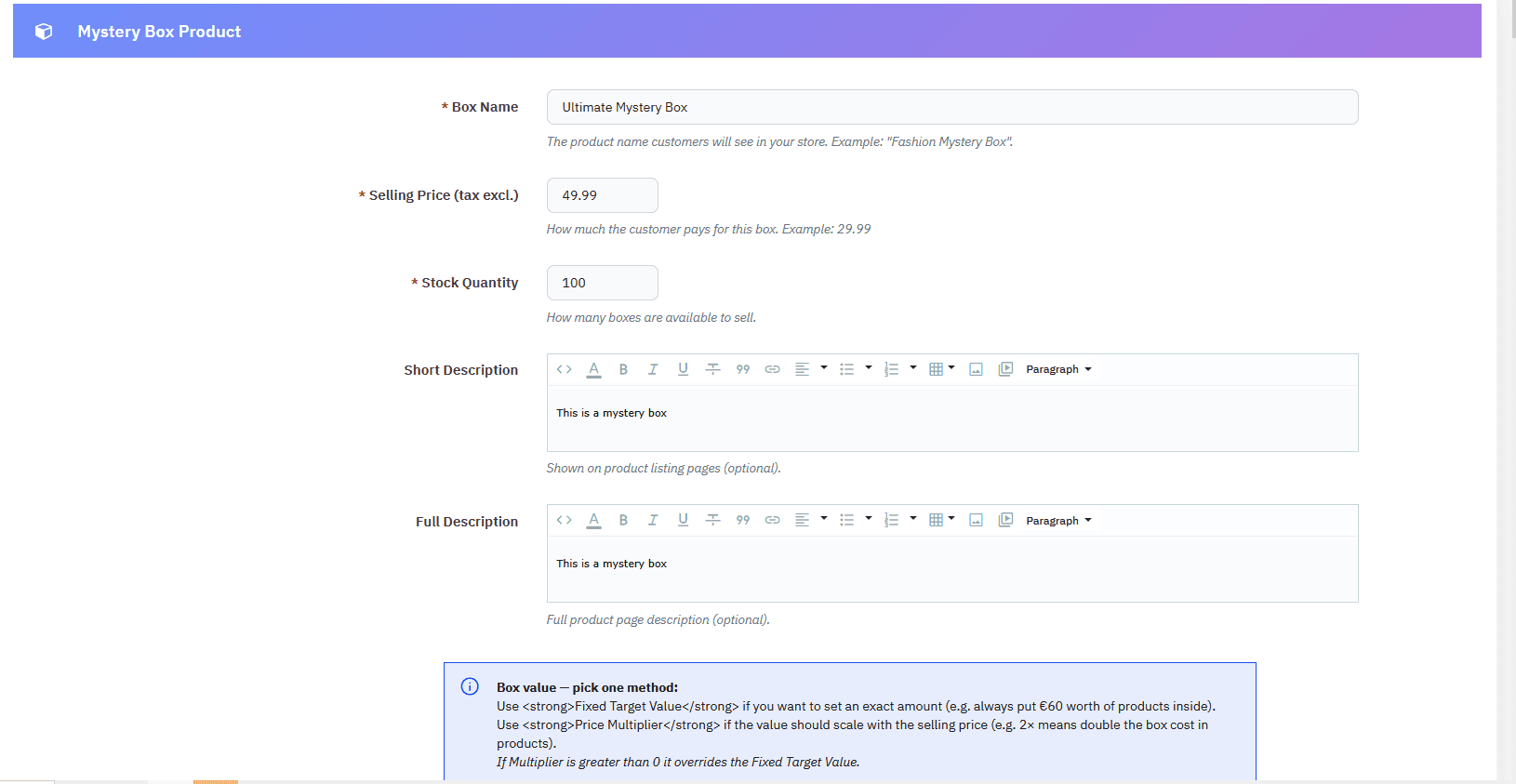Open Paragraph format dropdown in Full Description
This screenshot has width=1516, height=784.
tap(1058, 521)
